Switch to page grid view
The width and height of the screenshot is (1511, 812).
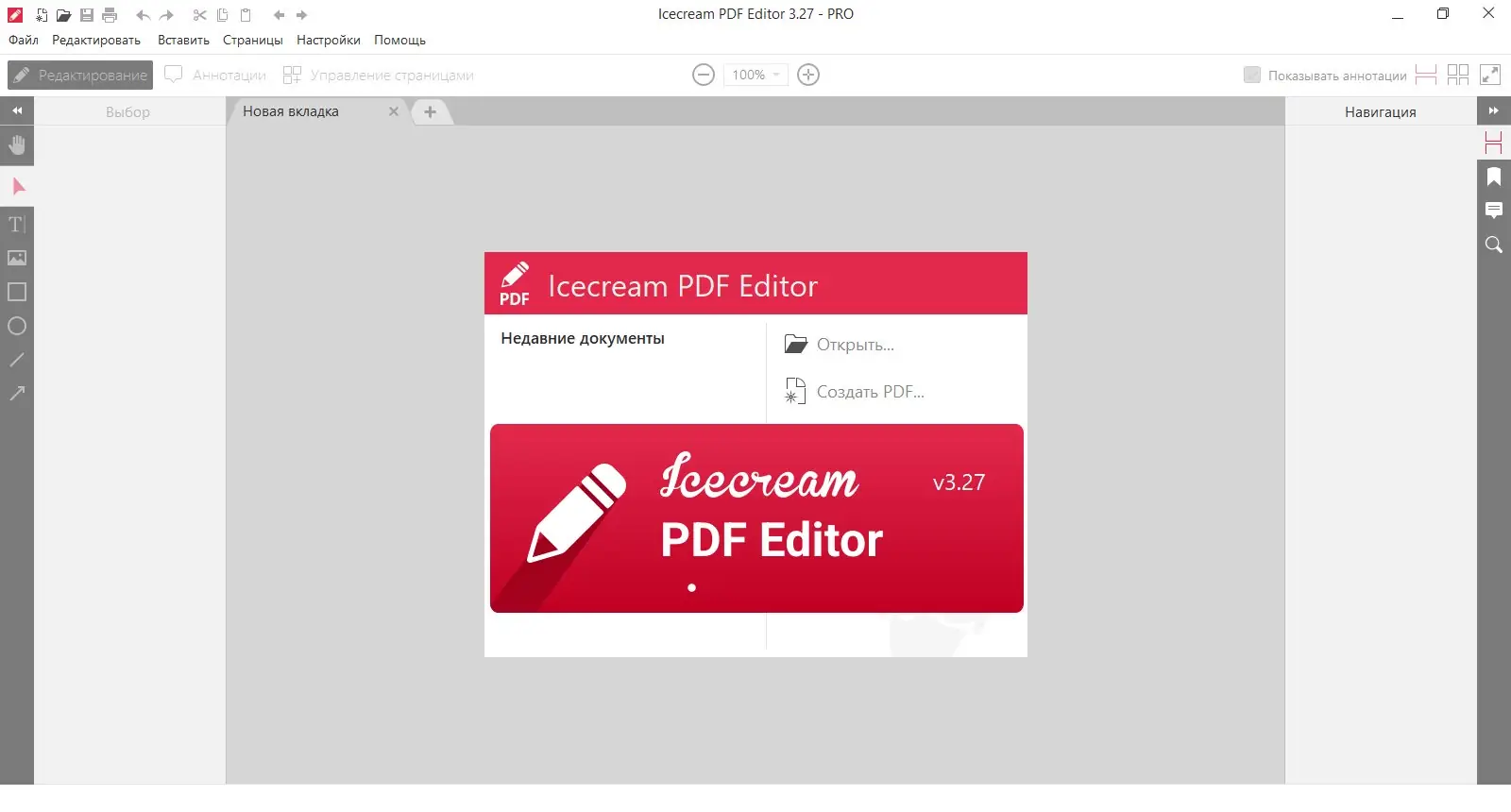1458,75
